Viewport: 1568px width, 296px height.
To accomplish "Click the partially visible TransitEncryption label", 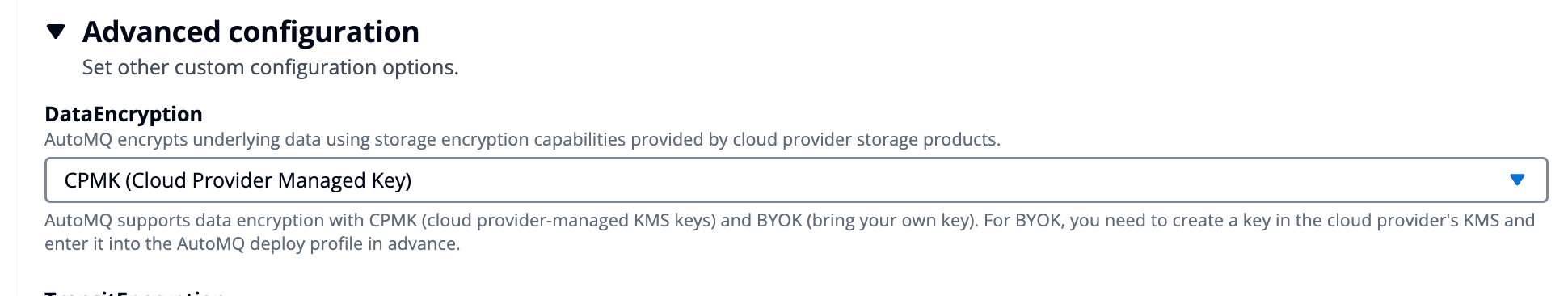I will pos(134,292).
